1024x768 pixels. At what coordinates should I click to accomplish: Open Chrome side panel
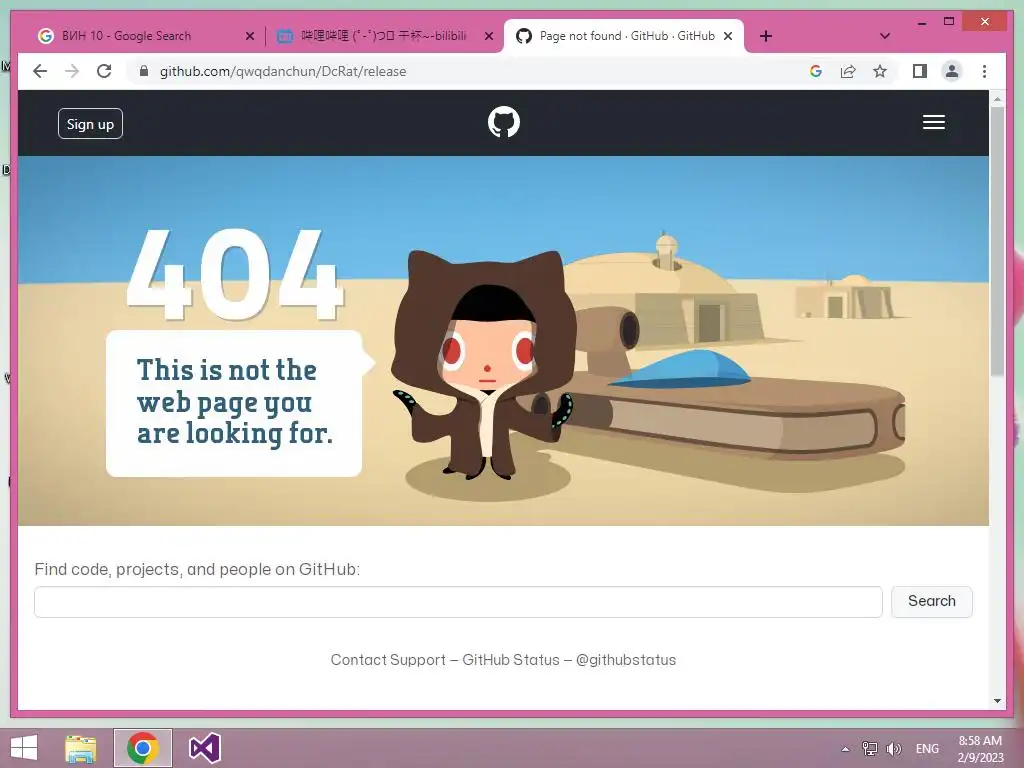point(920,71)
